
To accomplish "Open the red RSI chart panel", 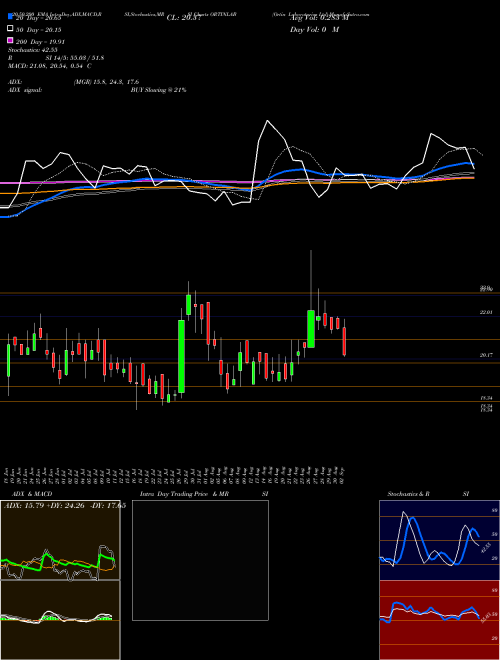I will pyautogui.click(x=439, y=620).
